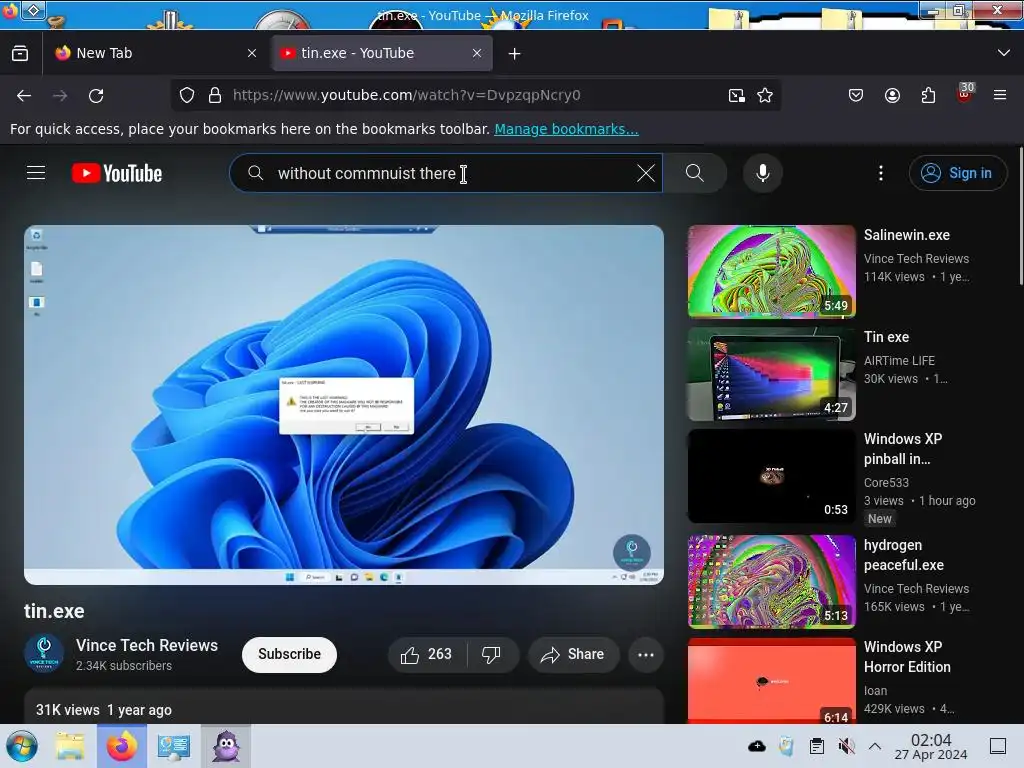
Task: Open the cloud tray icon
Action: pyautogui.click(x=757, y=746)
